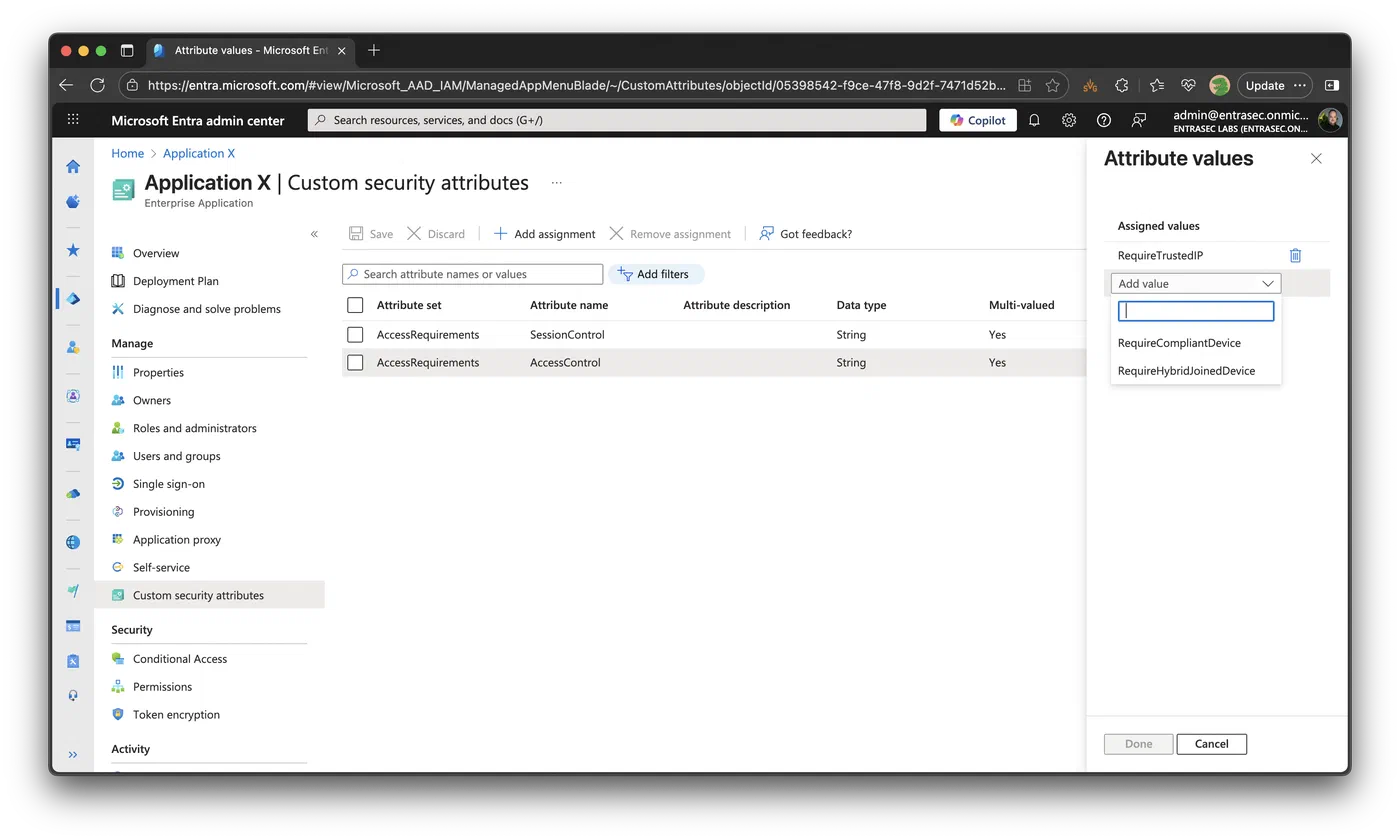
Task: Focus the search attribute names field
Action: coord(473,274)
